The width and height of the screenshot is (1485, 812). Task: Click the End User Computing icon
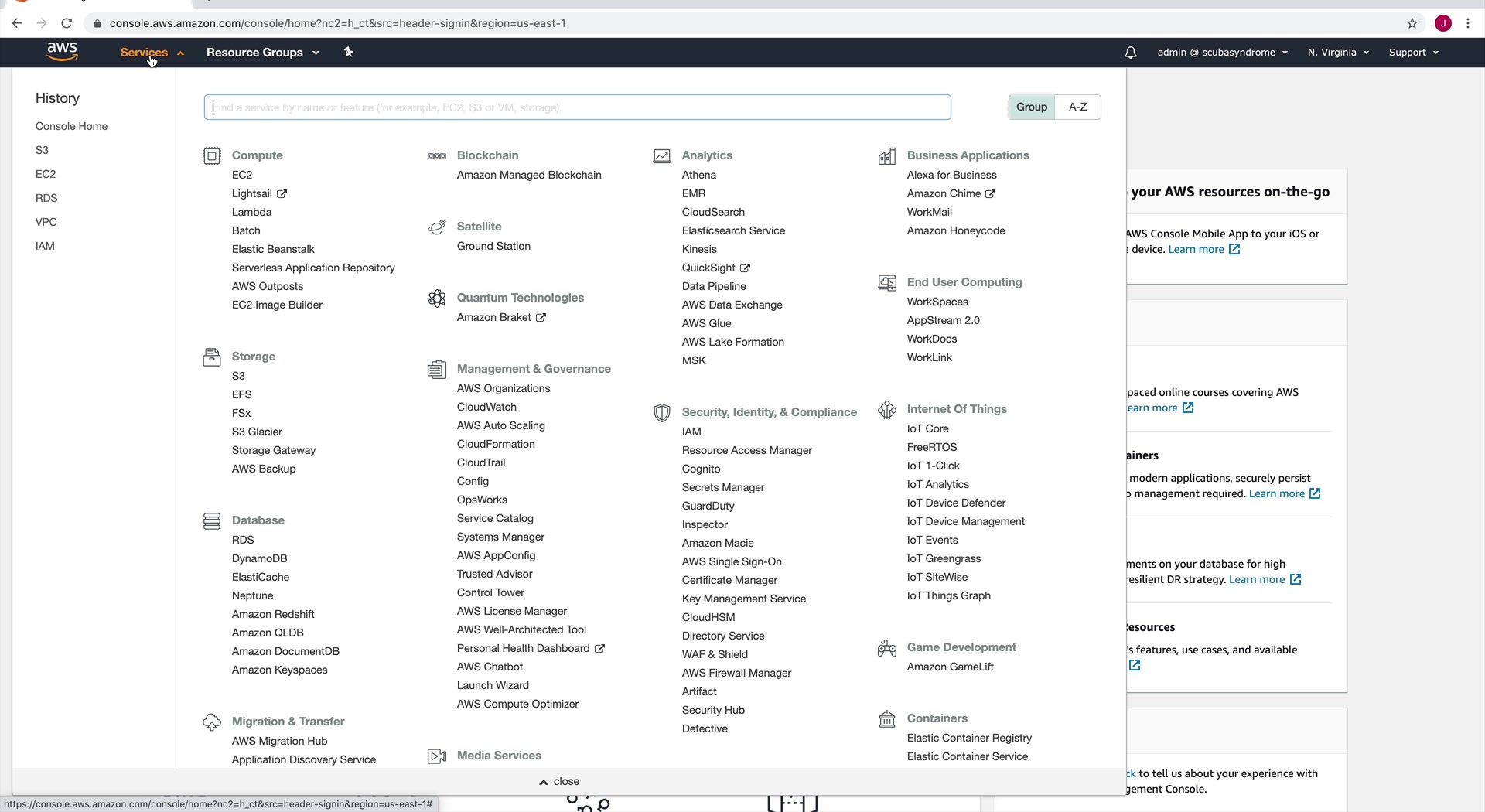click(887, 283)
